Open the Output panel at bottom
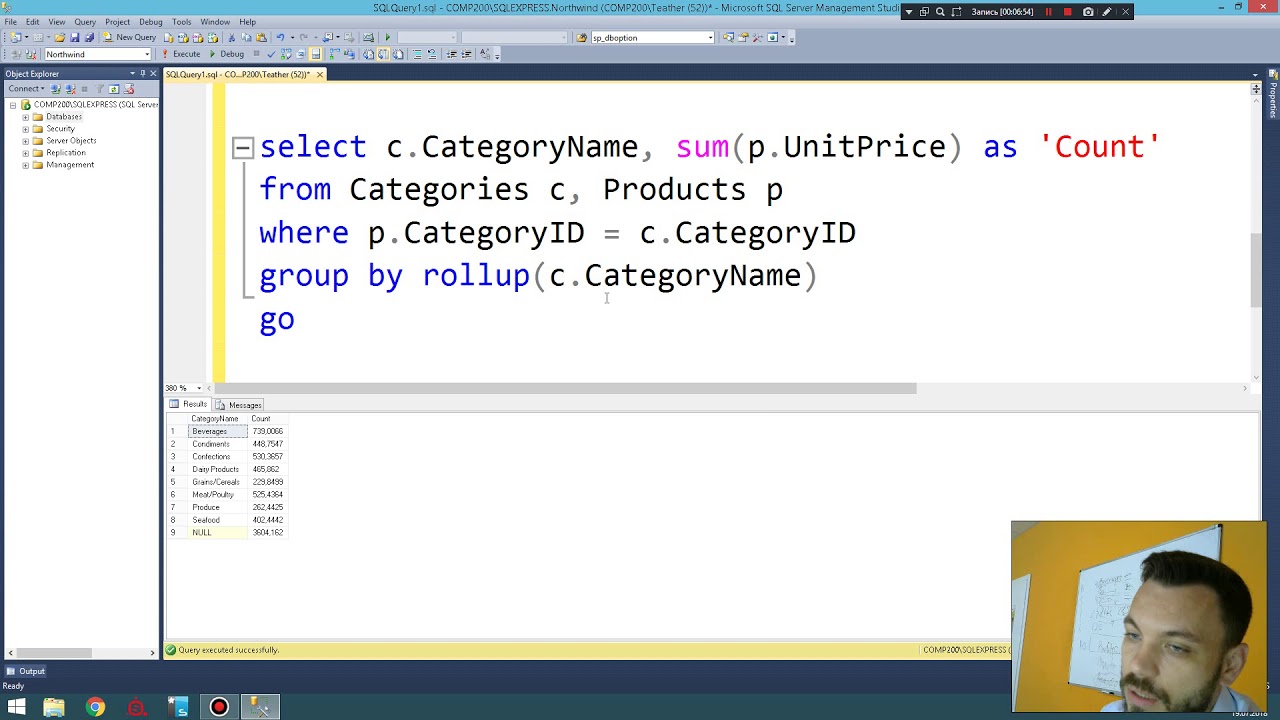Image resolution: width=1280 pixels, height=720 pixels. [x=25, y=671]
